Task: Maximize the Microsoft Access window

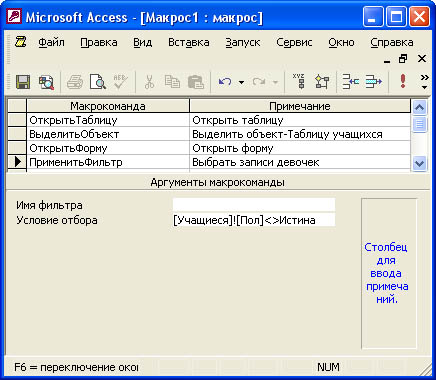Action: (x=396, y=17)
